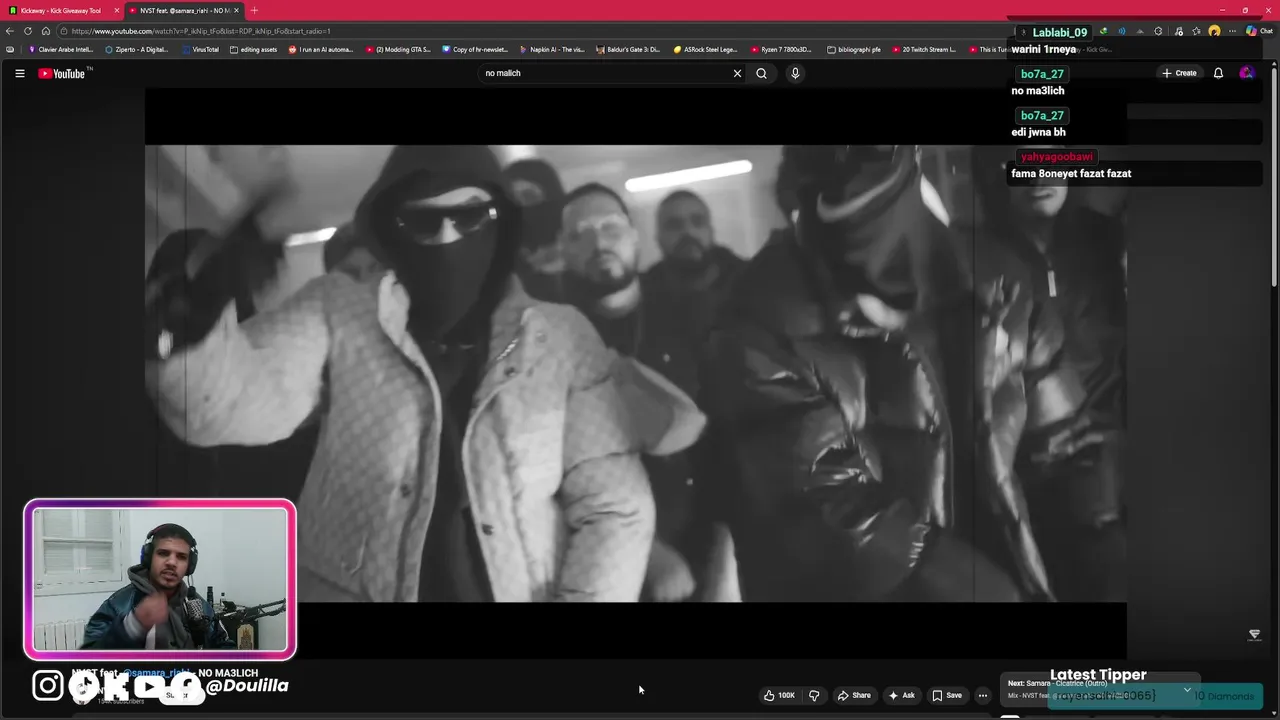Screen dimensions: 1280x720
Task: Like the video showing 100K likes
Action: pos(779,695)
